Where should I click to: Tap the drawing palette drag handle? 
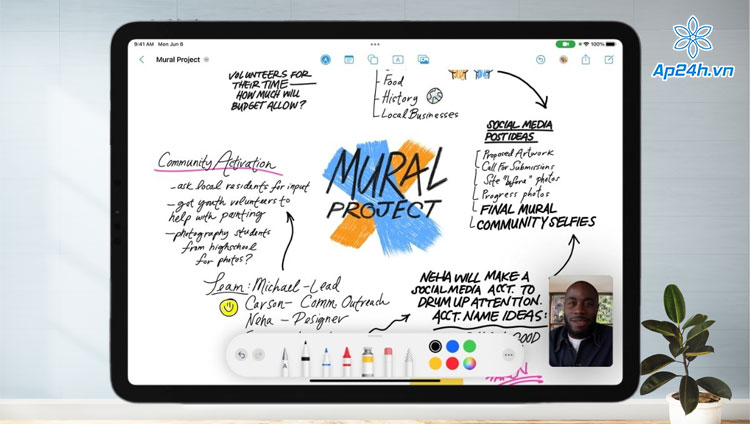click(x=375, y=335)
